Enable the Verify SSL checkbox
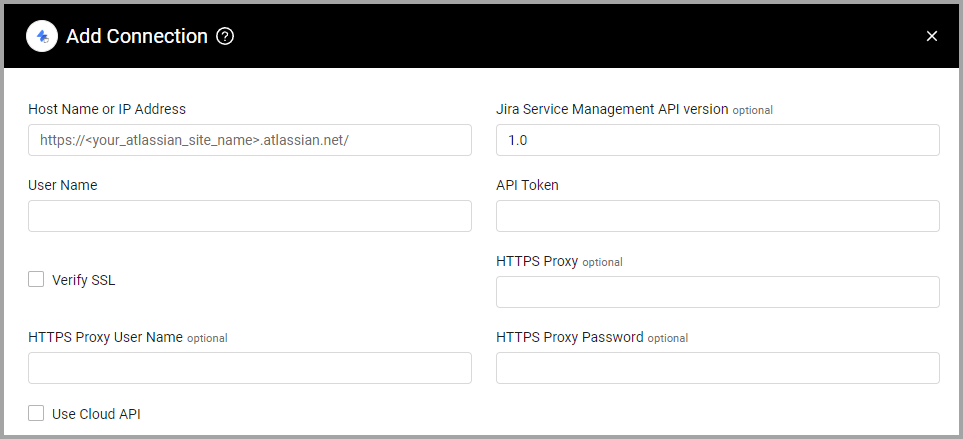The image size is (963, 439). click(36, 279)
